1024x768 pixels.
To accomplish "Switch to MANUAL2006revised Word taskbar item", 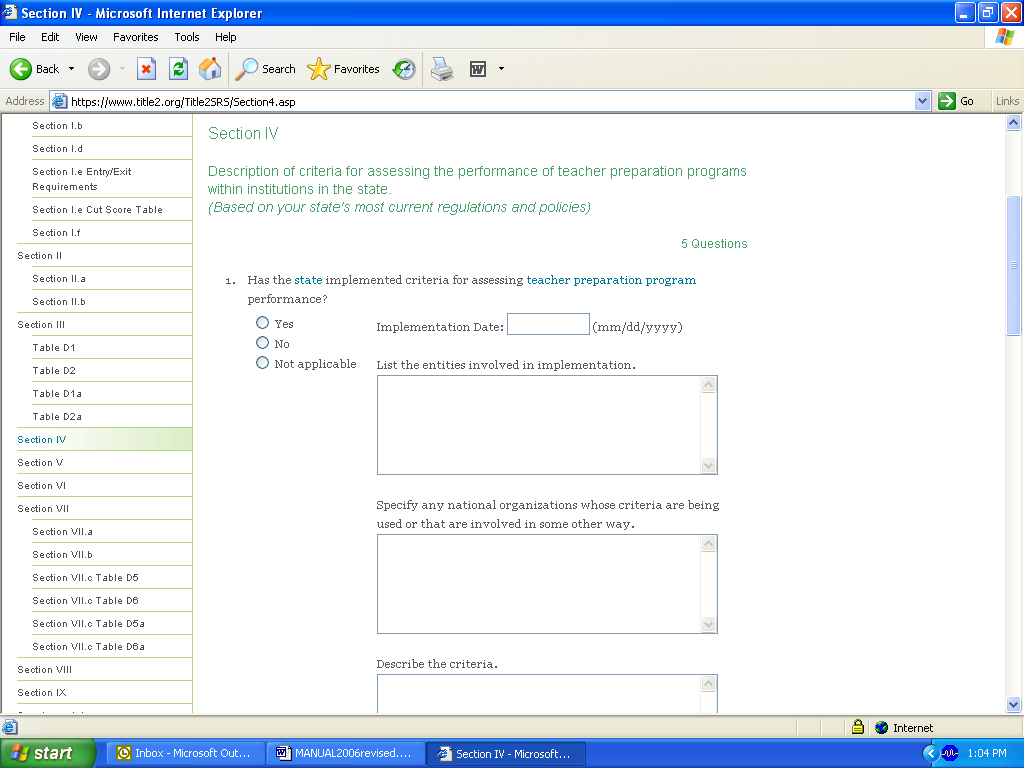I will point(346,753).
